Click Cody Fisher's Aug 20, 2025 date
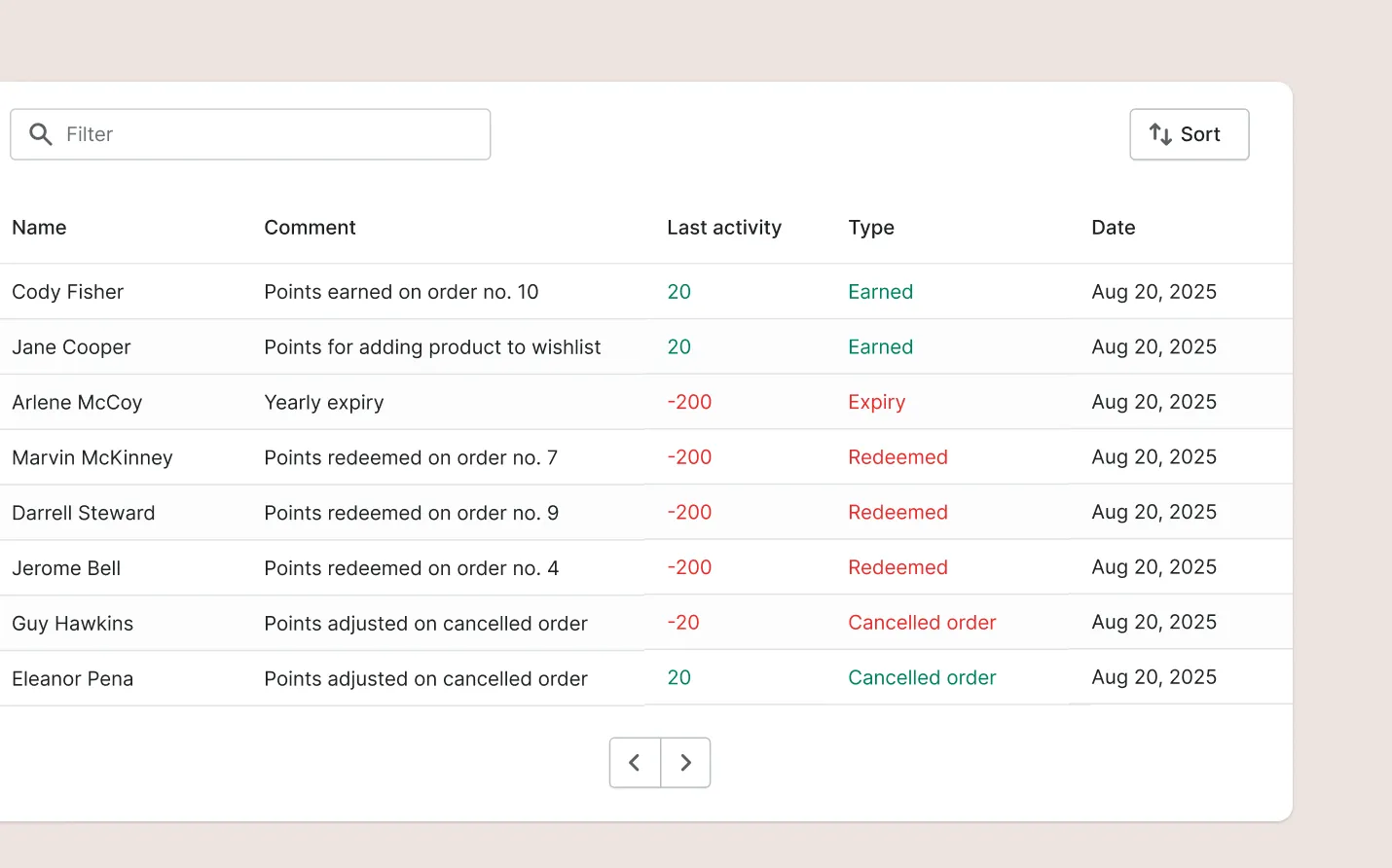Screen dimensions: 1392x868 [x=1154, y=292]
